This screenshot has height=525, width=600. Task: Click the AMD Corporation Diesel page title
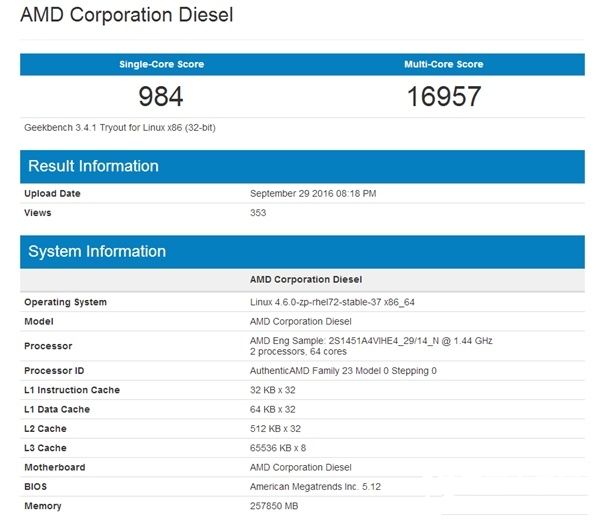click(x=127, y=15)
